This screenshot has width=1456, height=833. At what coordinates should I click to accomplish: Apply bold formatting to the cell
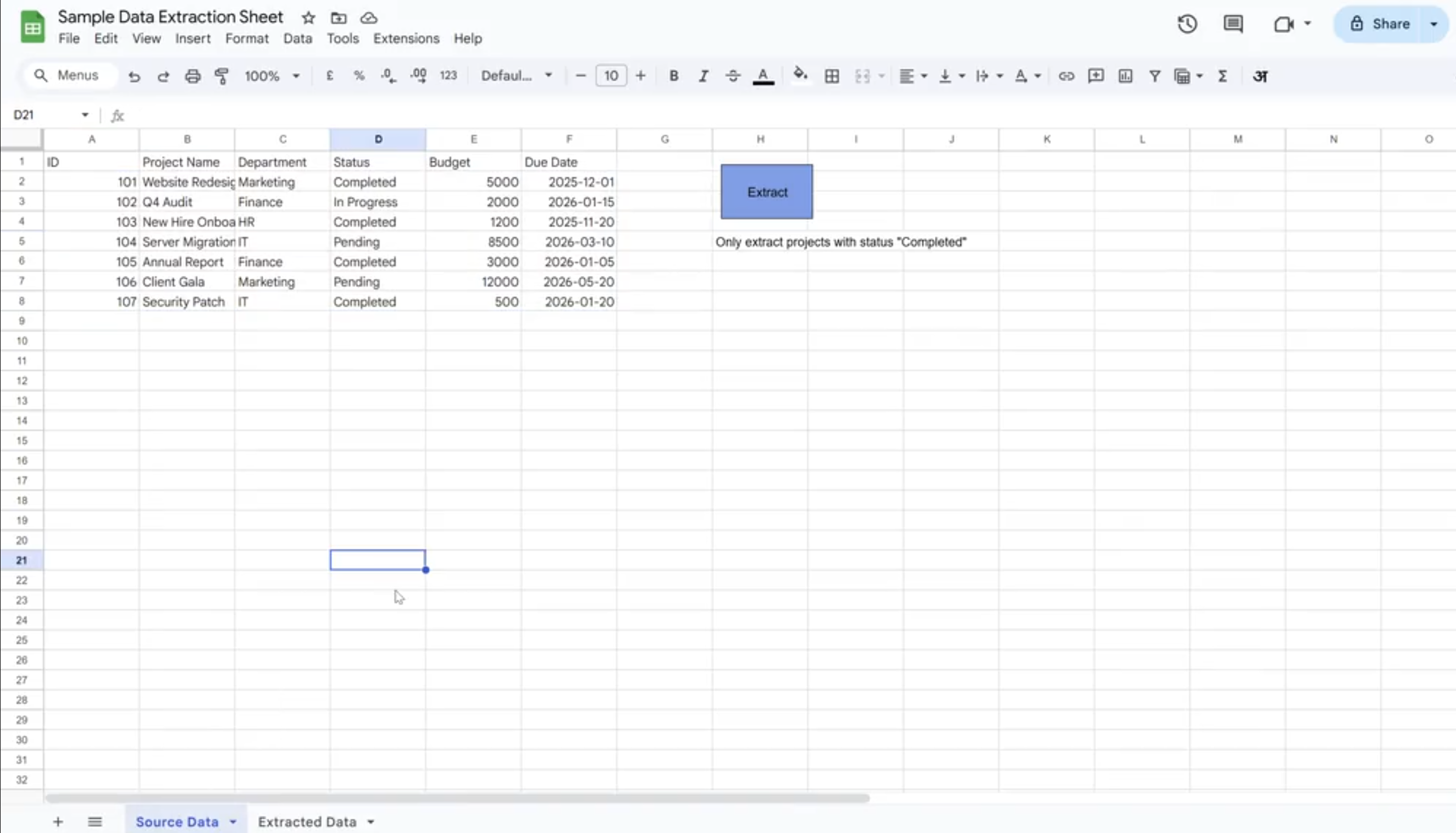click(674, 75)
